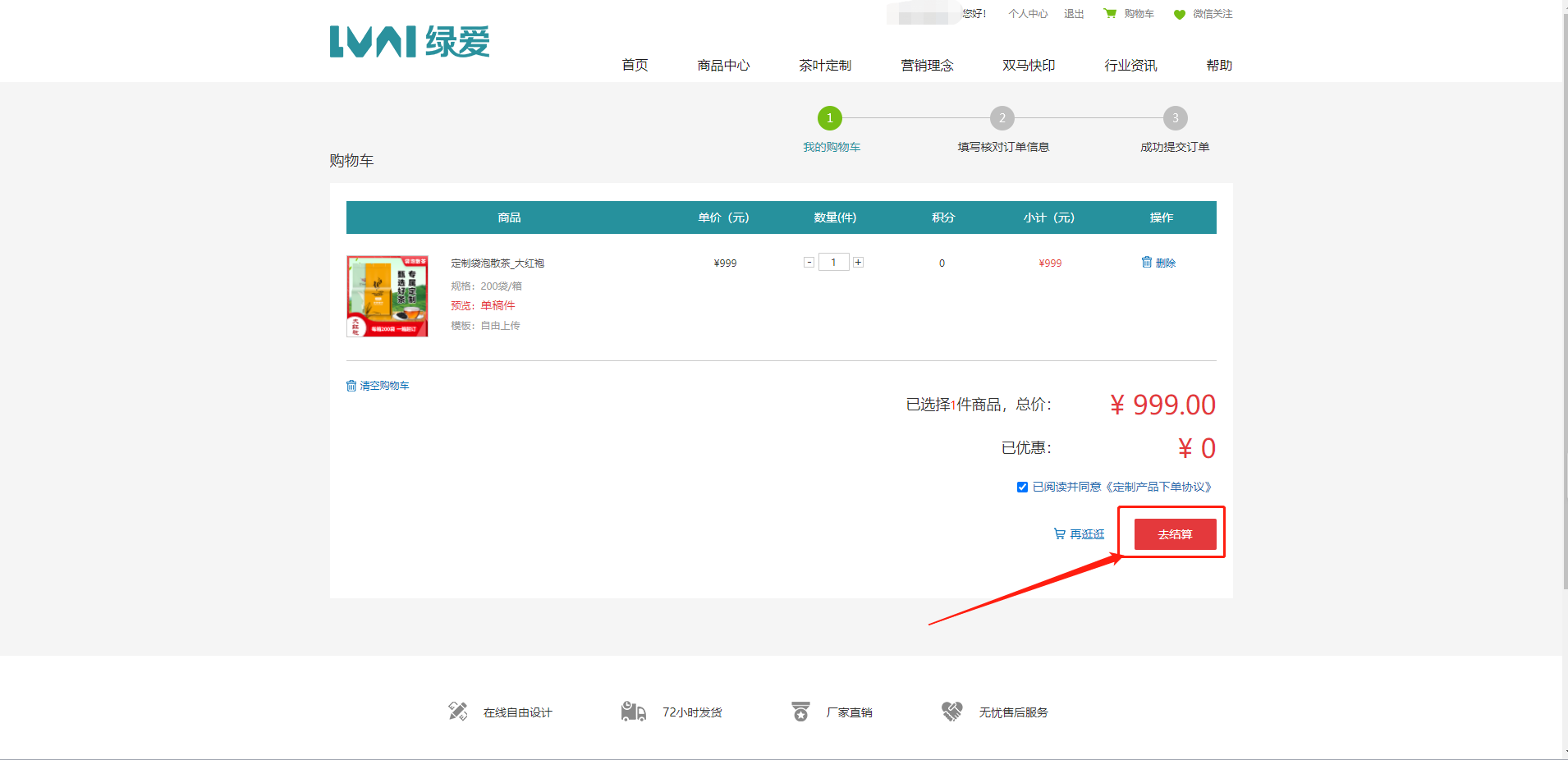Click the 无忧售后服务 handshake icon
This screenshot has height=760, width=1568.
click(951, 712)
